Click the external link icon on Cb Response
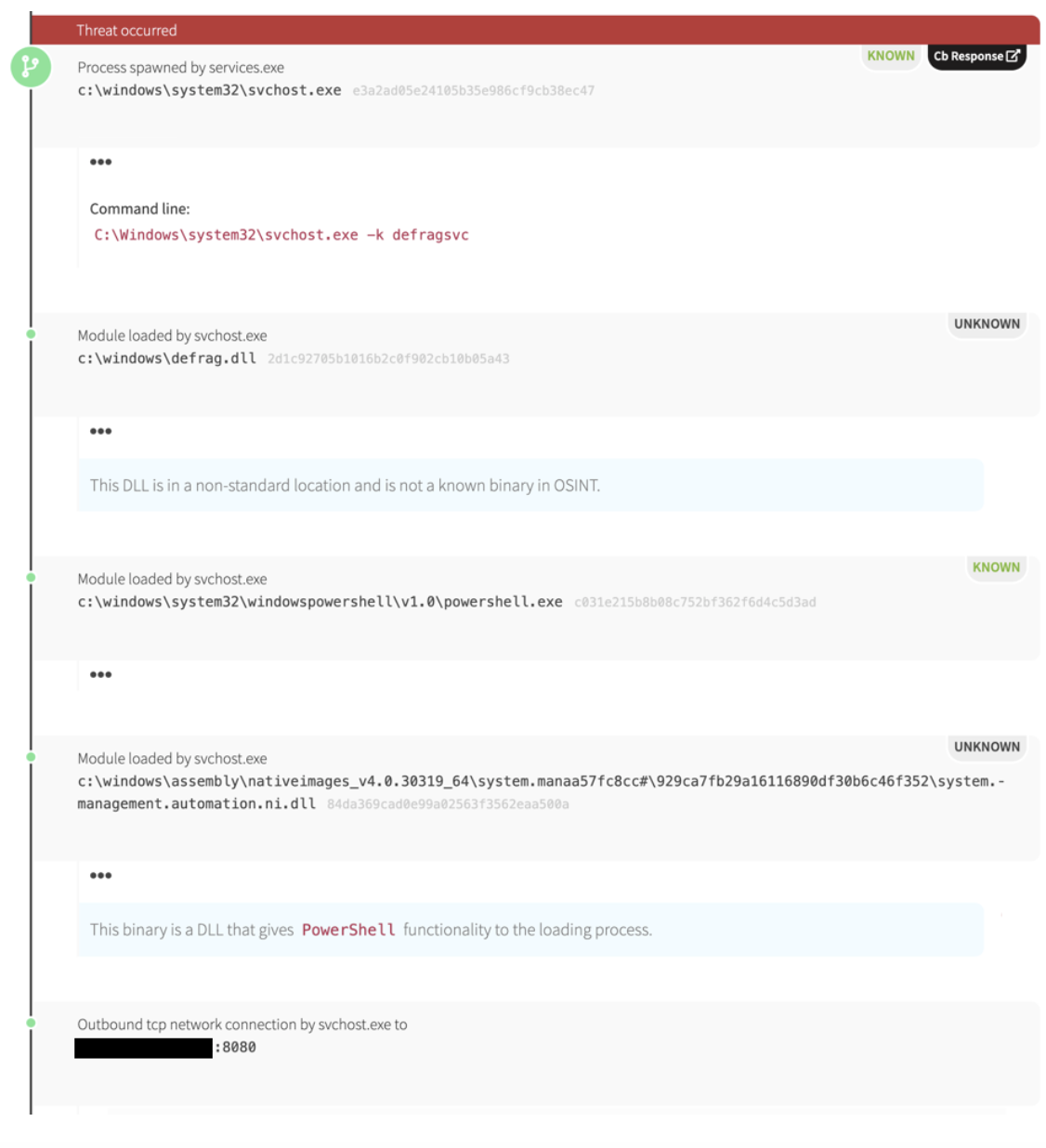 tap(1013, 56)
